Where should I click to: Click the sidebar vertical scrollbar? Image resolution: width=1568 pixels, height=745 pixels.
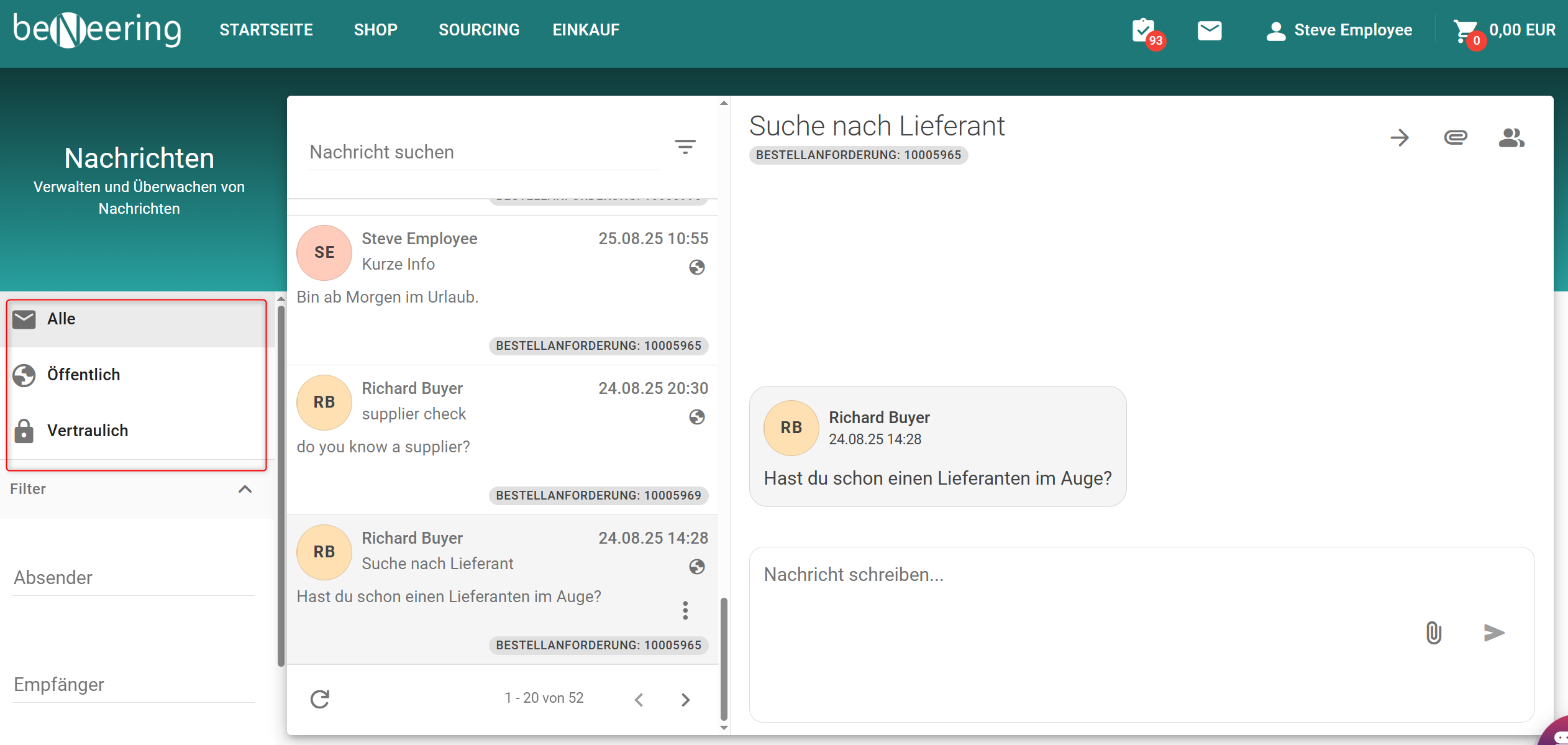coord(281,485)
